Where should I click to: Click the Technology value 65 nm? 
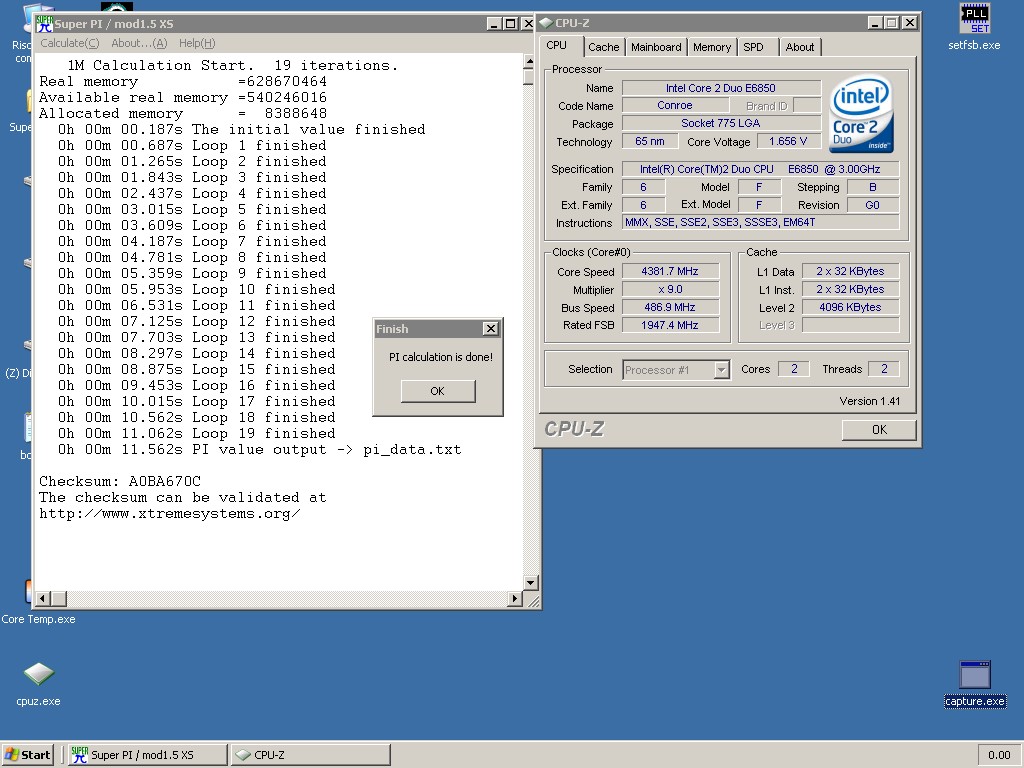(x=650, y=141)
